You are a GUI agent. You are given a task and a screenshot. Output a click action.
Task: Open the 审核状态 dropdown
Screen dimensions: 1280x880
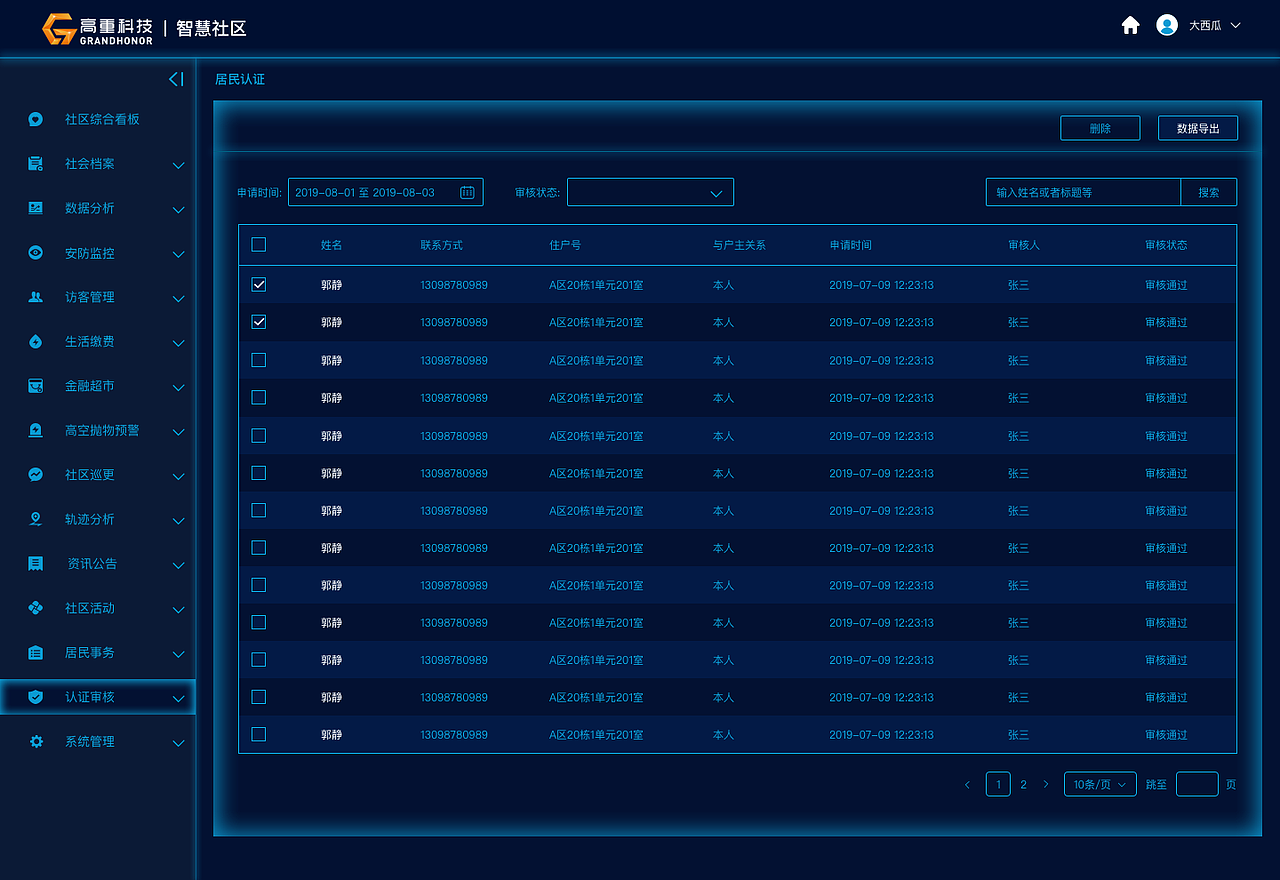point(650,192)
